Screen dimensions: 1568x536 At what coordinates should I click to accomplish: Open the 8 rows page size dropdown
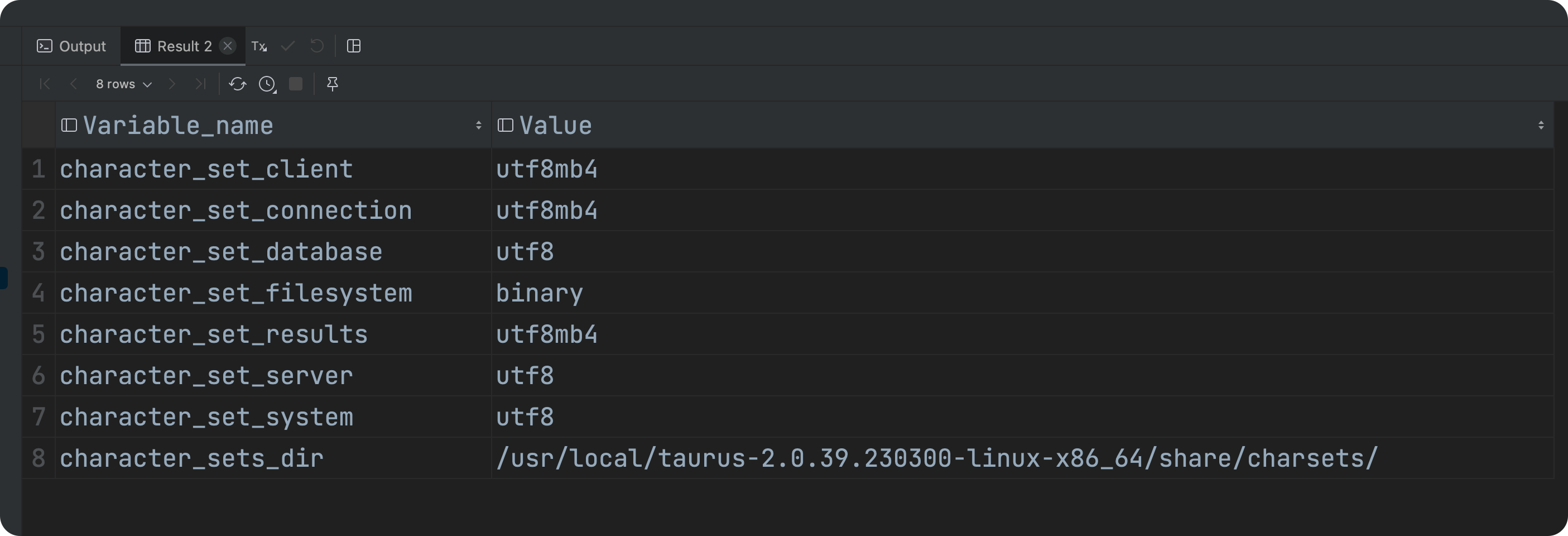122,84
